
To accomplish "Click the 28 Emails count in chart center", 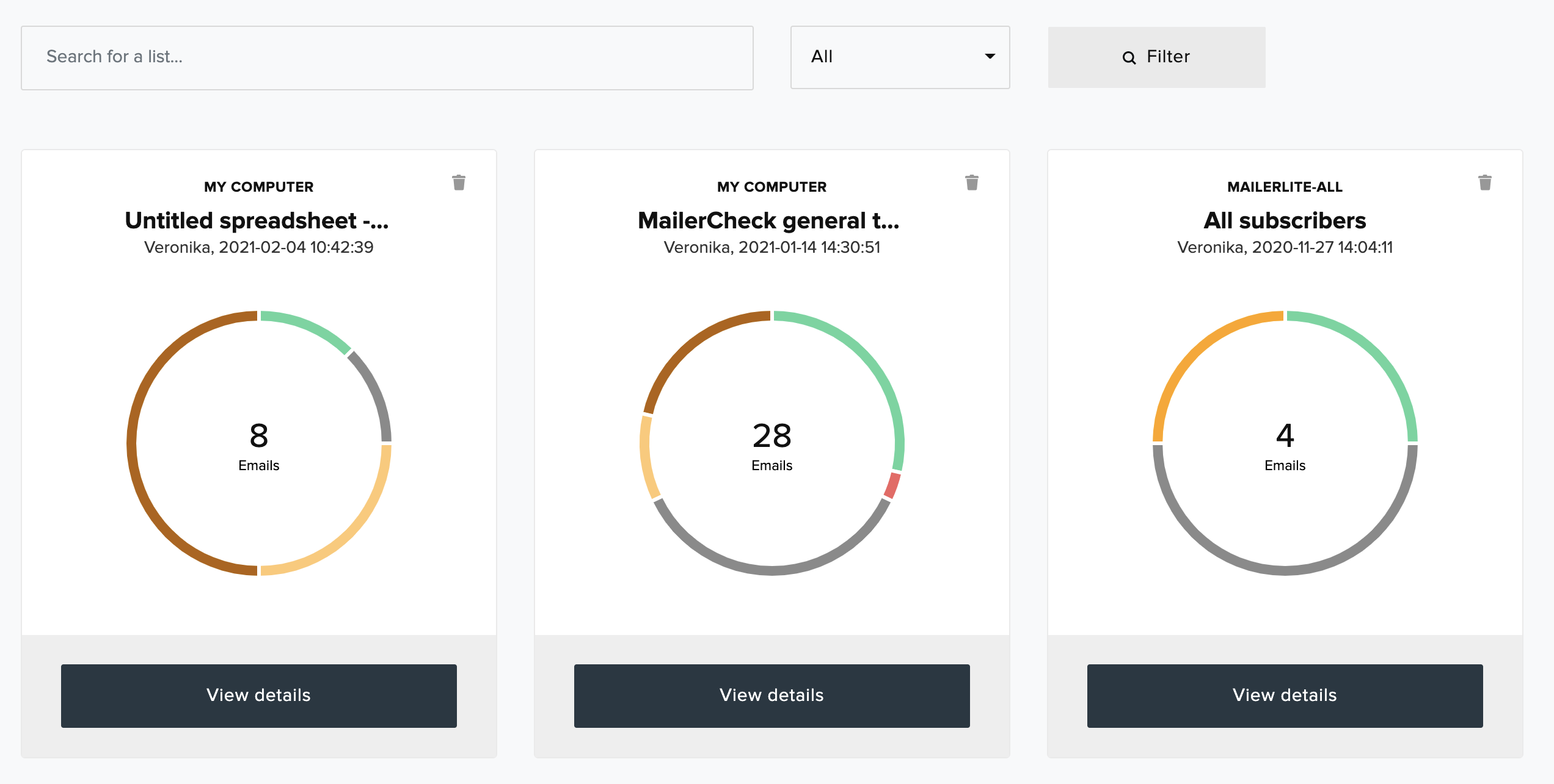I will [772, 436].
